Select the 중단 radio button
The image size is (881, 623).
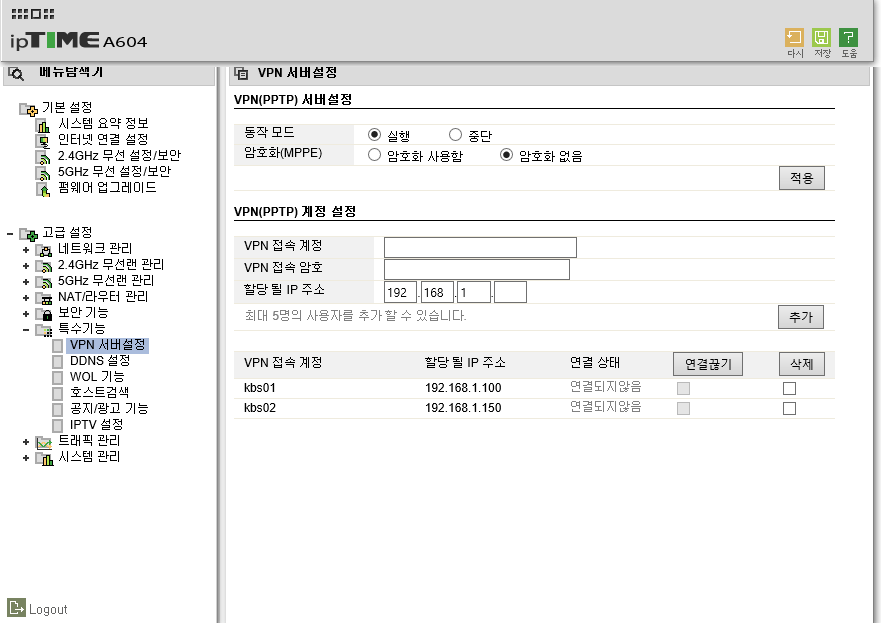point(455,135)
